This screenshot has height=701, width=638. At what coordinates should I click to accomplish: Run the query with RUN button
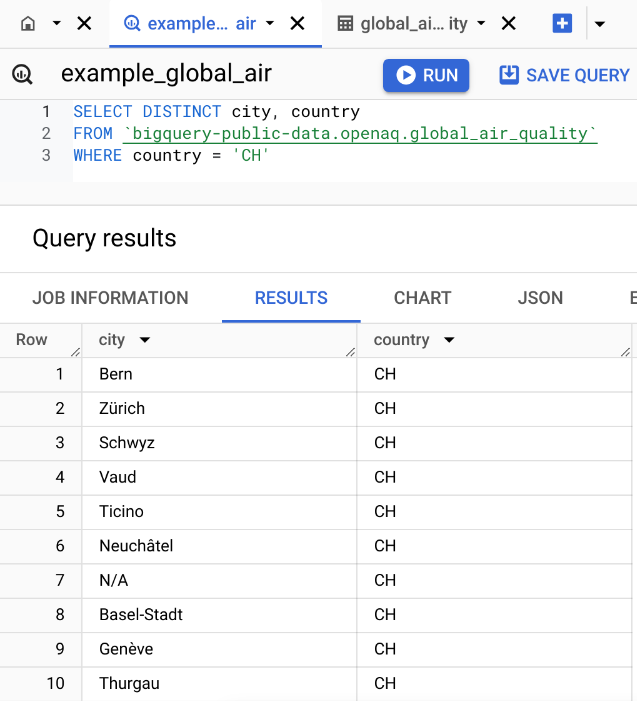tap(426, 75)
